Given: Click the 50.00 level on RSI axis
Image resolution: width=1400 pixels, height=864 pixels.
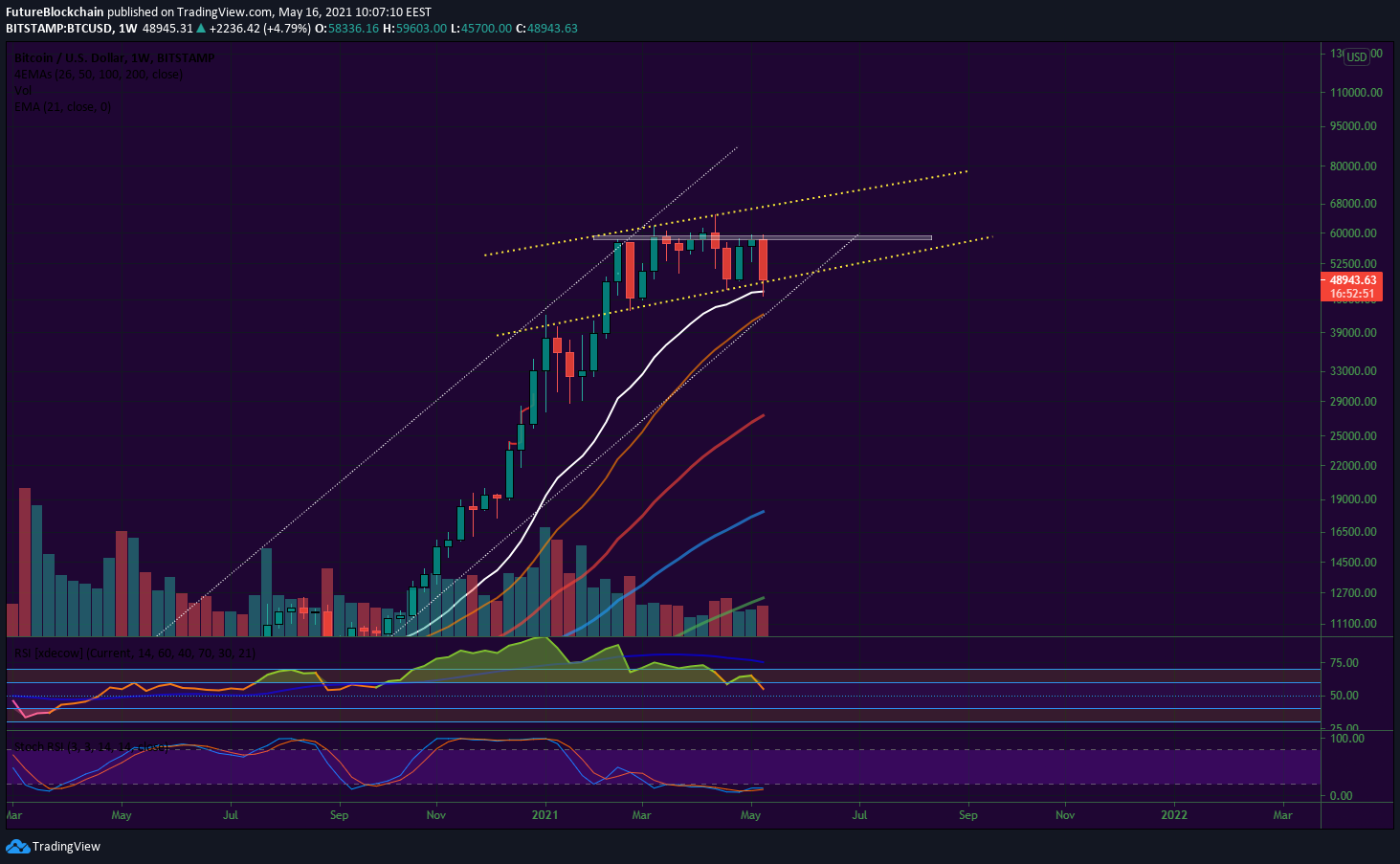Looking at the screenshot, I should (x=1344, y=696).
